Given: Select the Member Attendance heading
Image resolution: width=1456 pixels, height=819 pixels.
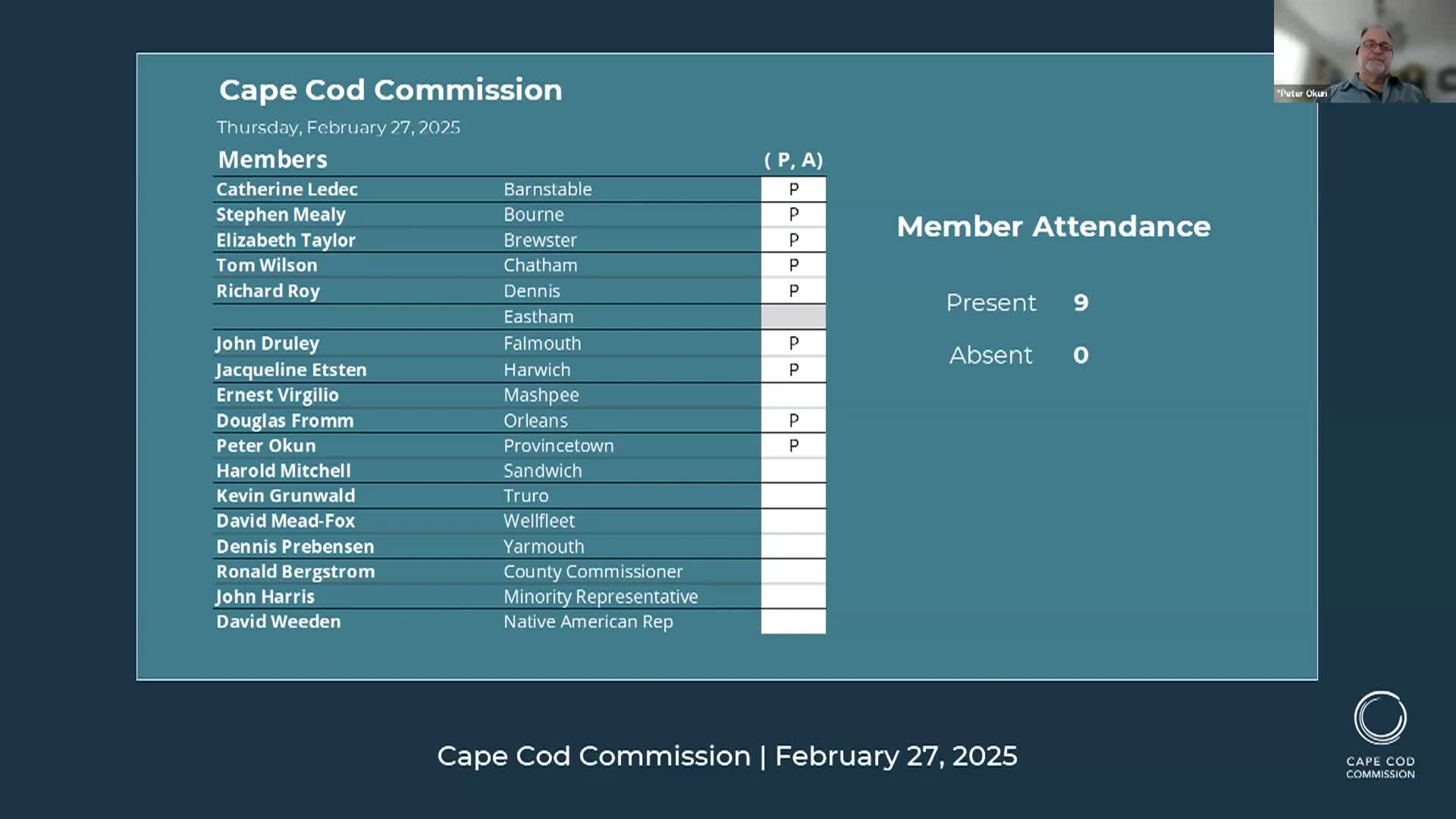Looking at the screenshot, I should coord(1053,226).
